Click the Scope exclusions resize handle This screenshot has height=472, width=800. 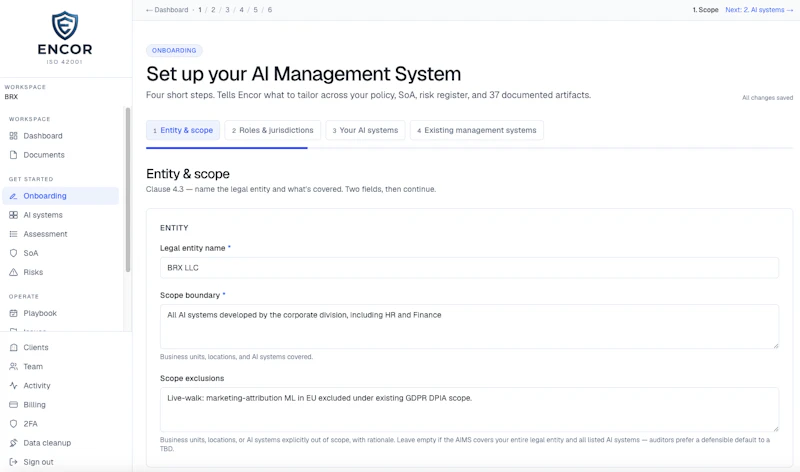tap(776, 428)
